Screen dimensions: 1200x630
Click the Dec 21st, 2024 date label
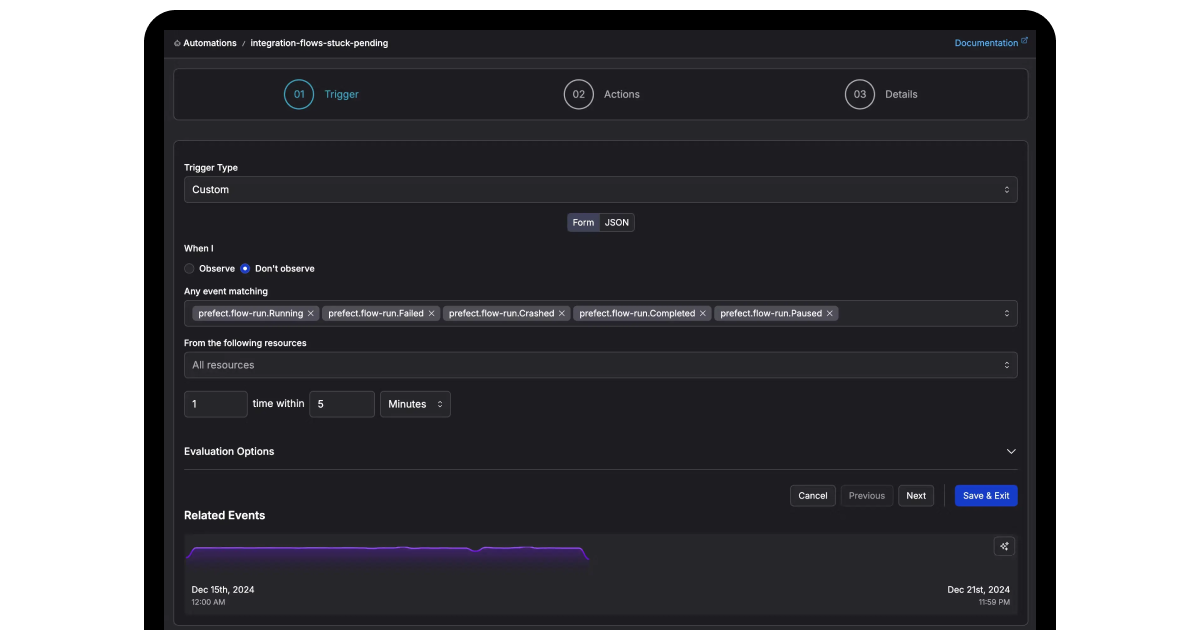pyautogui.click(x=979, y=590)
